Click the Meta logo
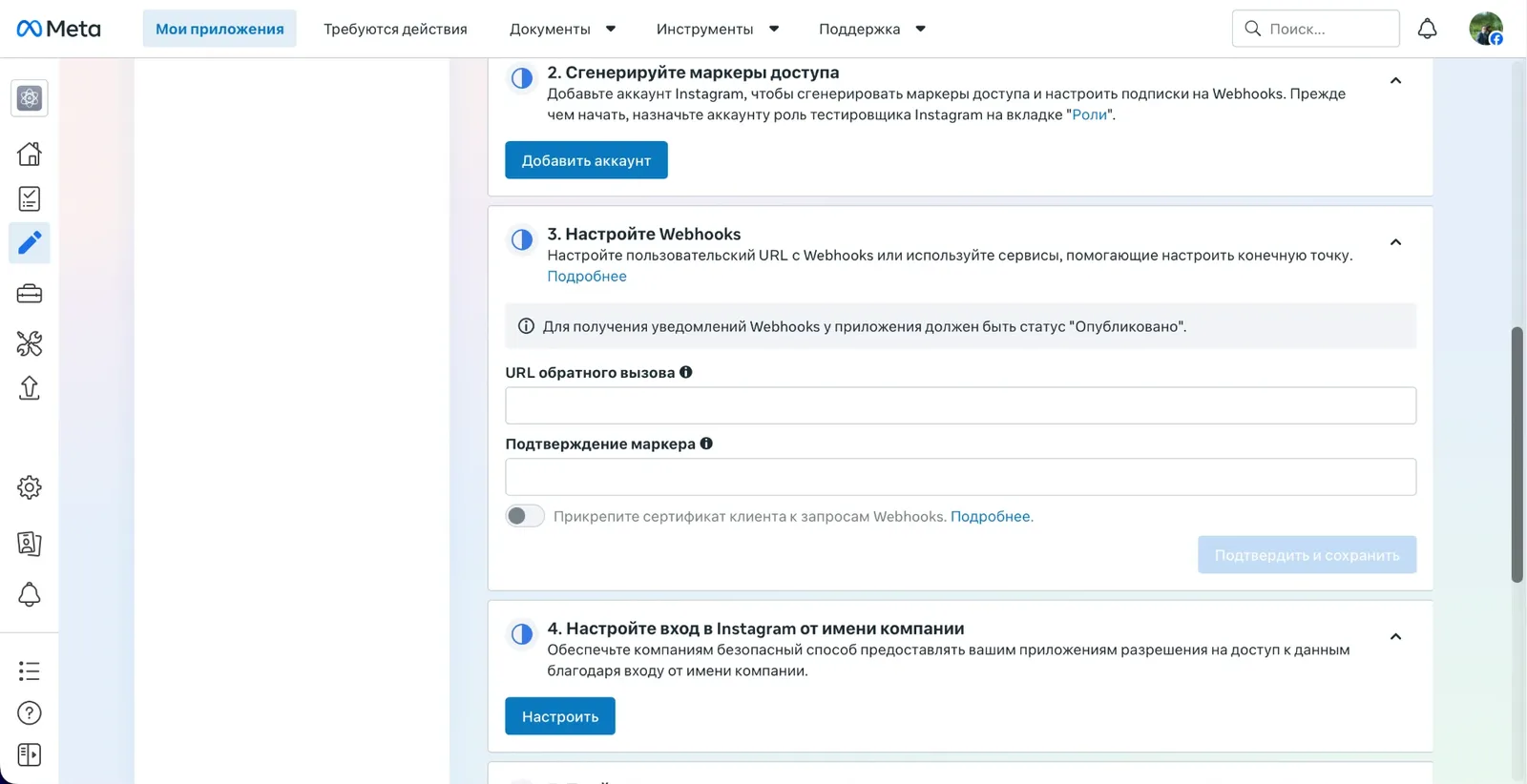Viewport: 1527px width, 784px height. [x=58, y=29]
